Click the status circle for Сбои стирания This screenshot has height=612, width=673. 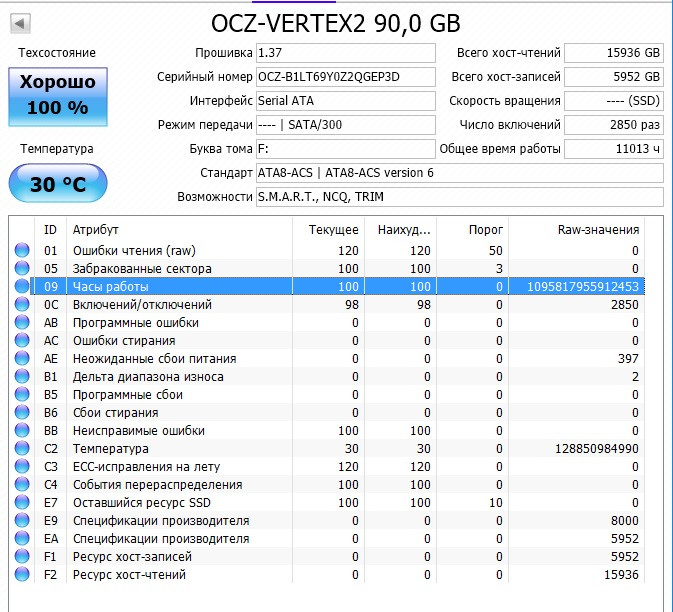(x=22, y=412)
